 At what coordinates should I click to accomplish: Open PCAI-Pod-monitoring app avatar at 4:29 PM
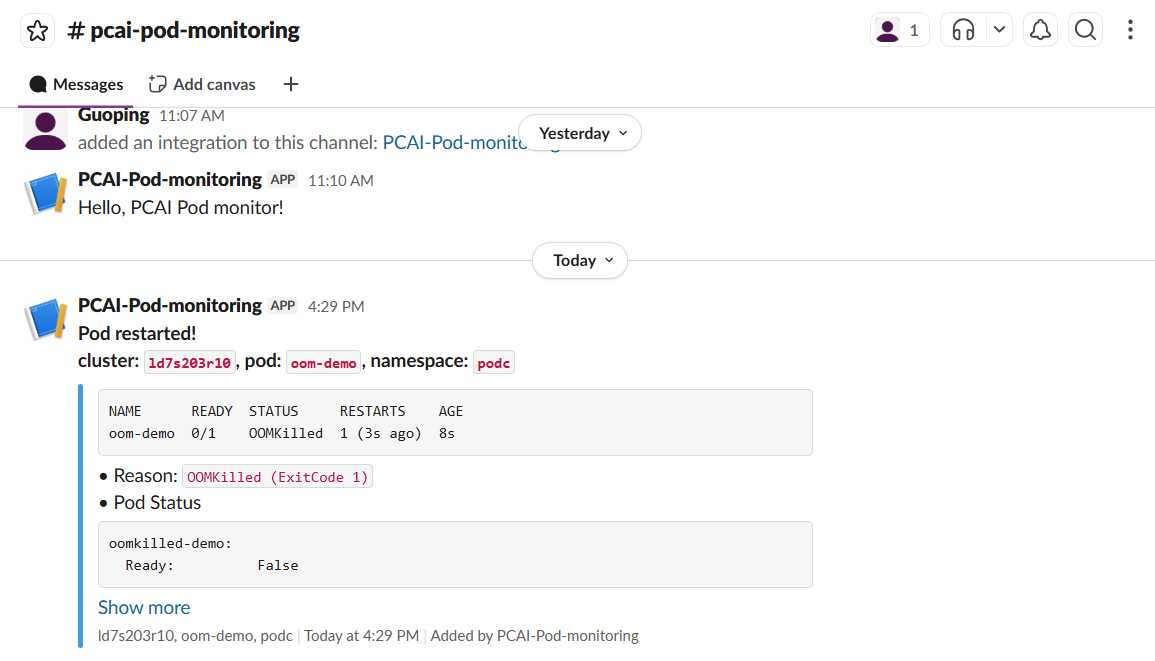coord(46,318)
